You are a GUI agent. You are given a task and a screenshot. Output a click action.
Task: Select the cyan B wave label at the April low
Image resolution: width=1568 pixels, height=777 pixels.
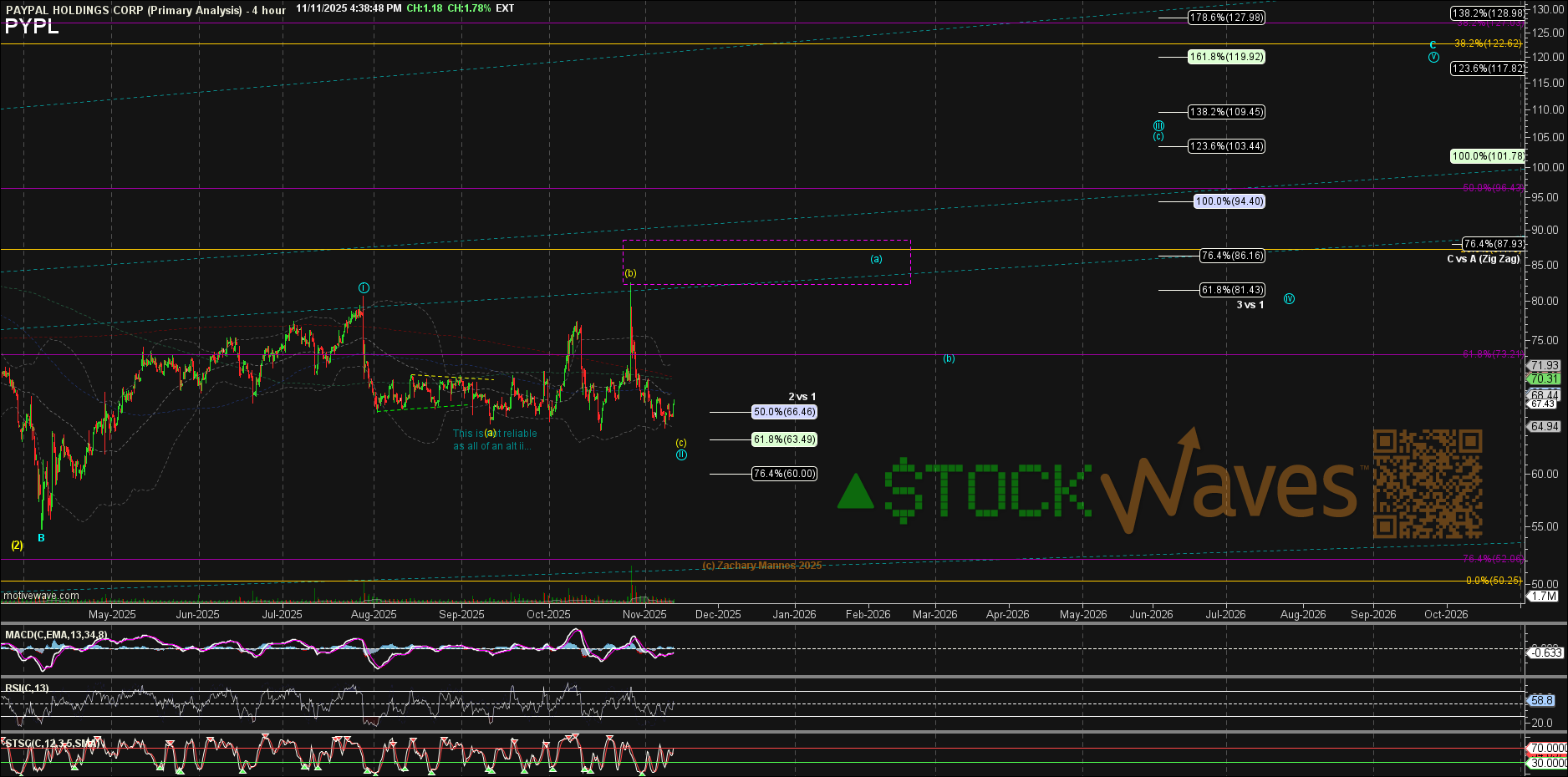[x=41, y=538]
